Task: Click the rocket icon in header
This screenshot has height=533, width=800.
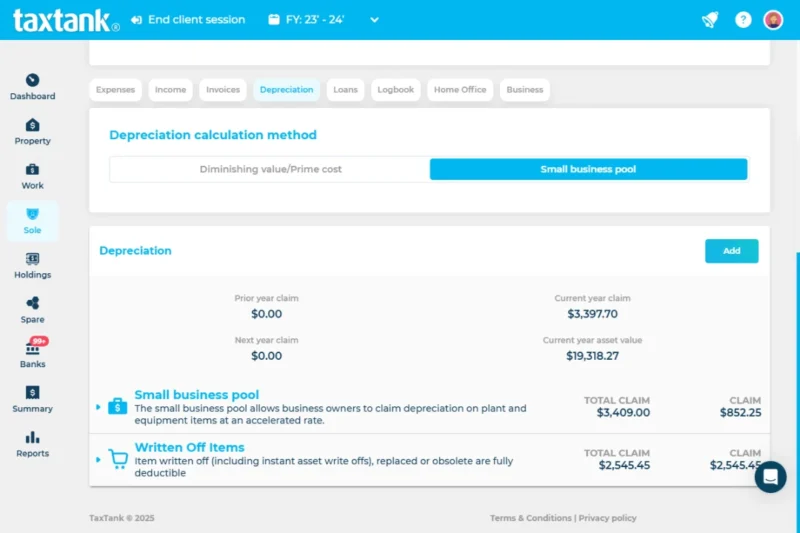Action: click(x=710, y=20)
